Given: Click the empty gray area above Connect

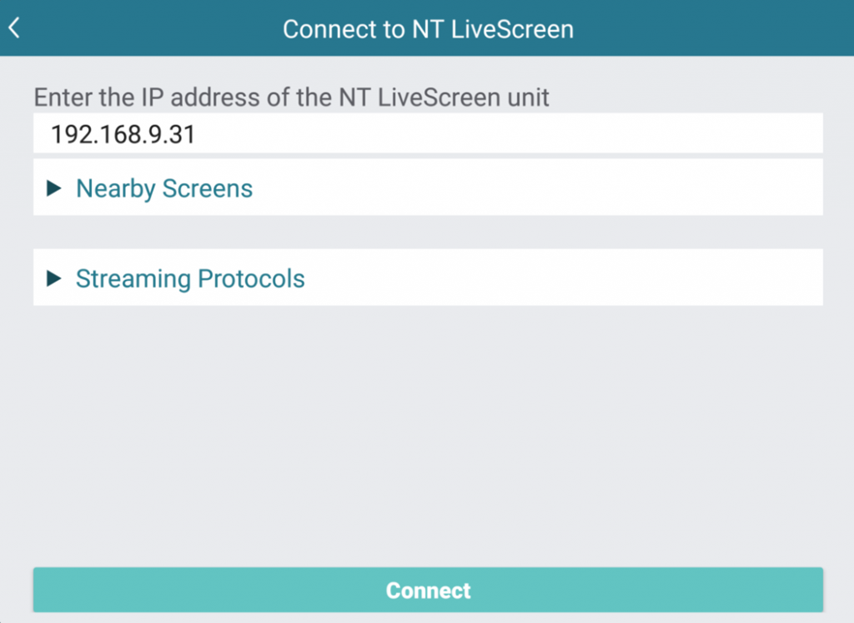Looking at the screenshot, I should point(428,436).
